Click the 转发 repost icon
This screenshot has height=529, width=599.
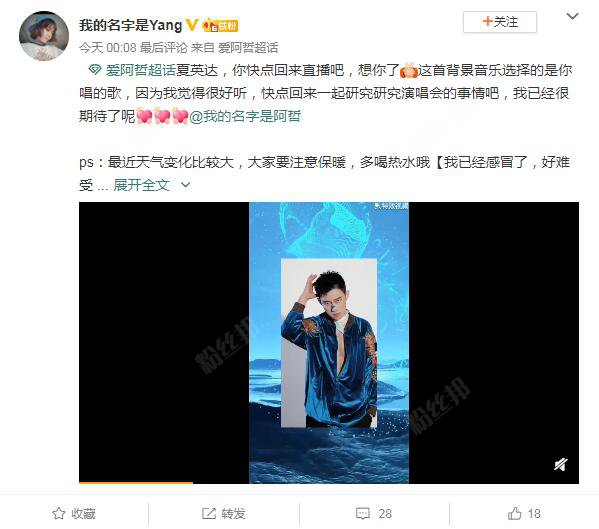point(209,513)
